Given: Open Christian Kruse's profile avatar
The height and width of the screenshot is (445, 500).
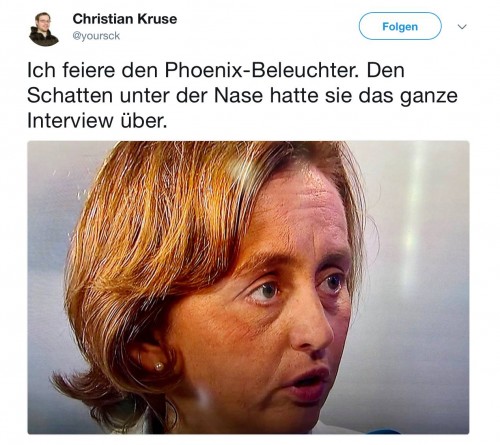Looking at the screenshot, I should (44, 29).
